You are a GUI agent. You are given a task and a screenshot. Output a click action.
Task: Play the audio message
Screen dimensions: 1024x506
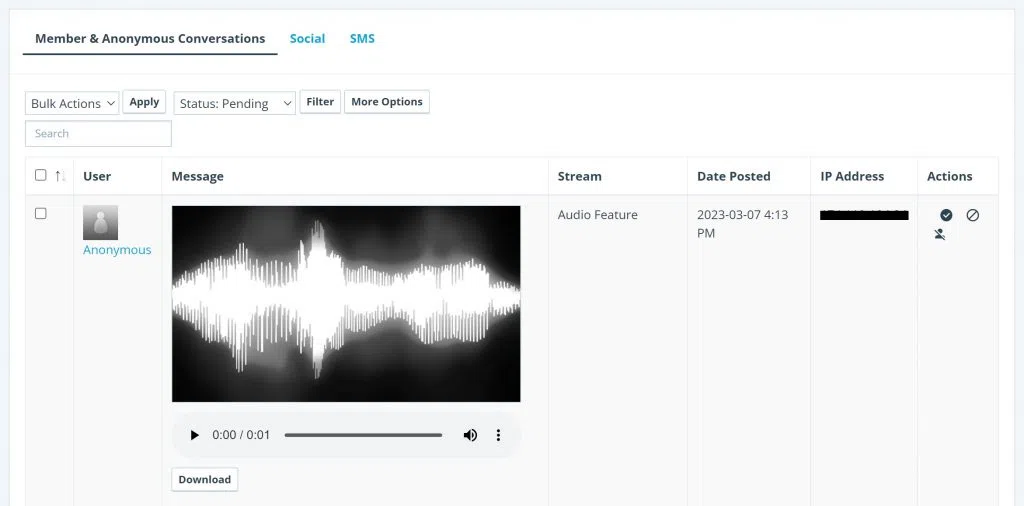point(195,436)
